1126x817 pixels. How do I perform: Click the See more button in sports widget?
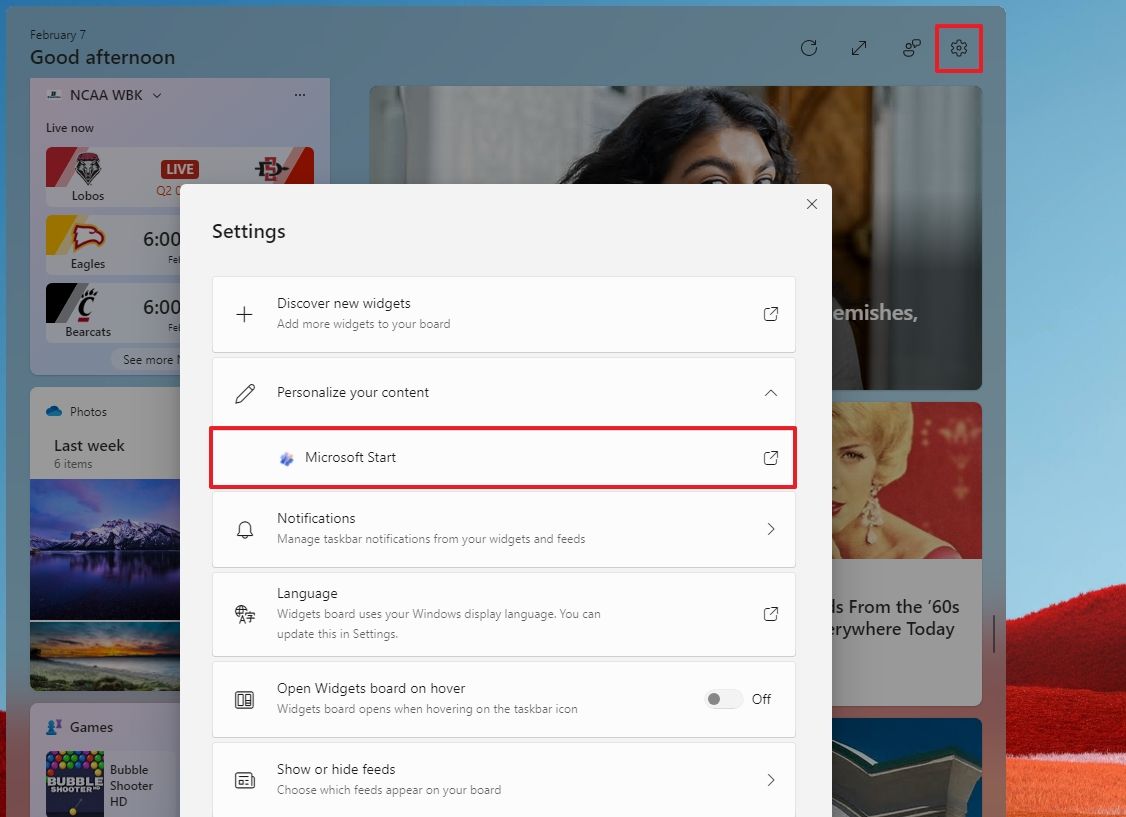pyautogui.click(x=146, y=360)
